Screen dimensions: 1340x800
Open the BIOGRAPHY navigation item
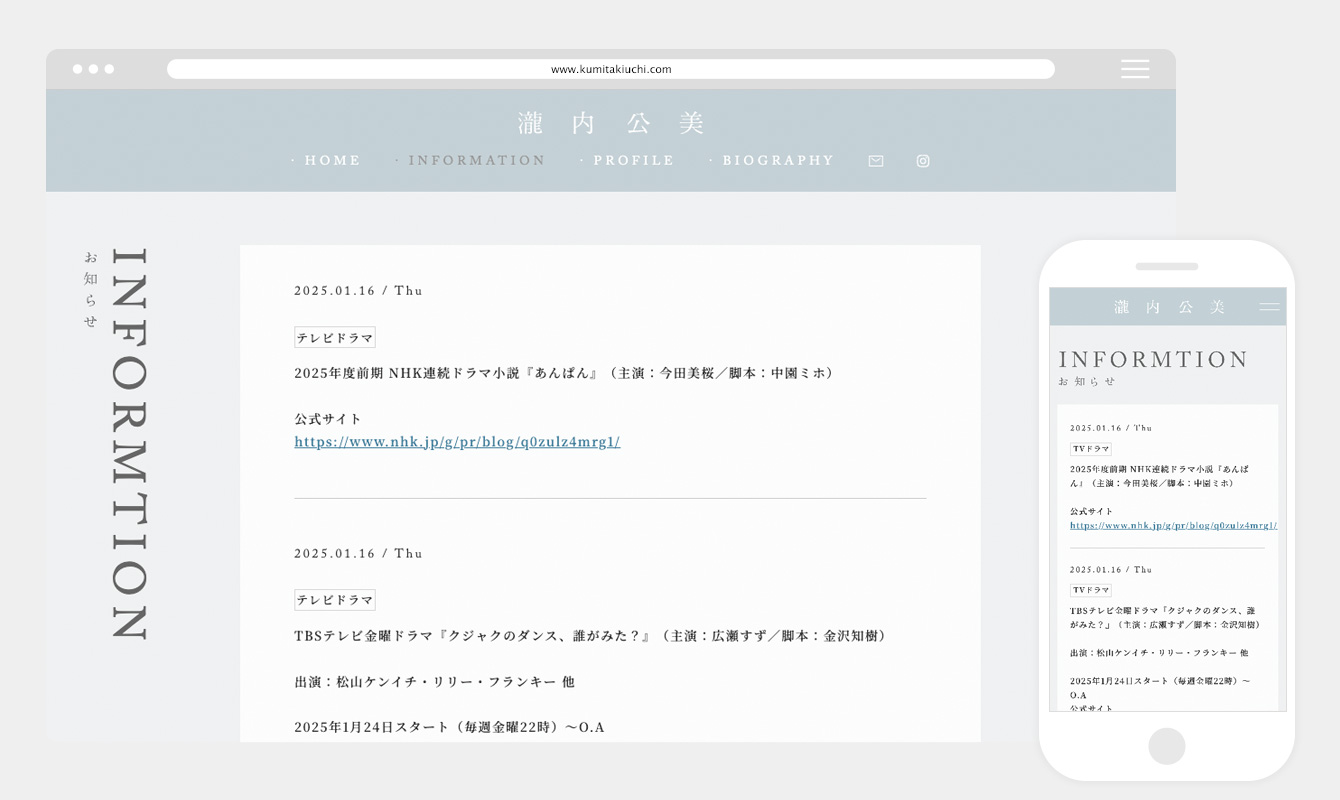point(777,160)
